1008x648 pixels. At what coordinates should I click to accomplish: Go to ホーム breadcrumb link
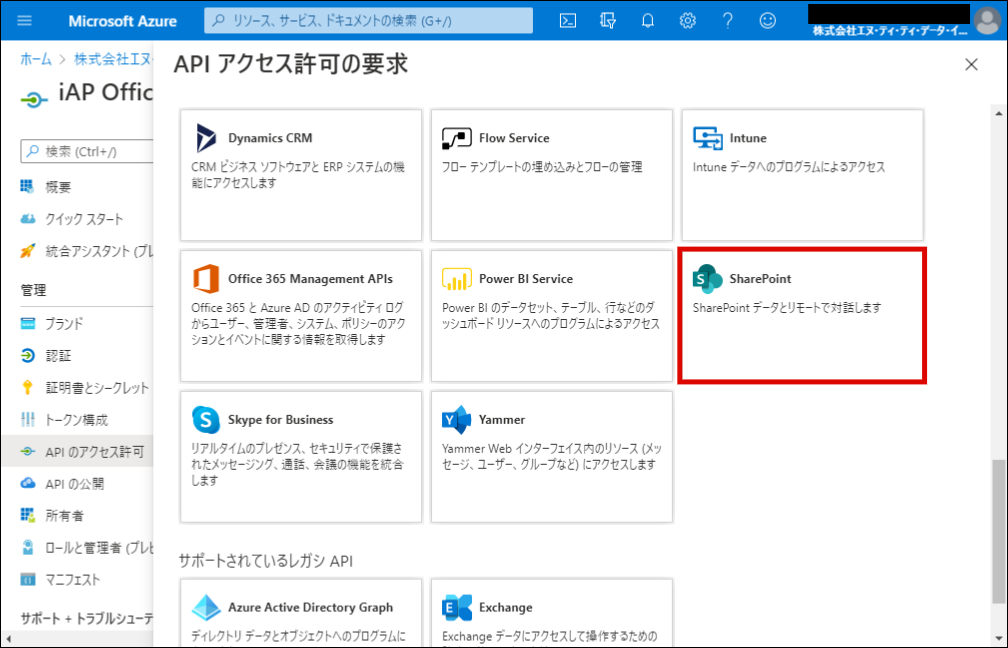35,59
